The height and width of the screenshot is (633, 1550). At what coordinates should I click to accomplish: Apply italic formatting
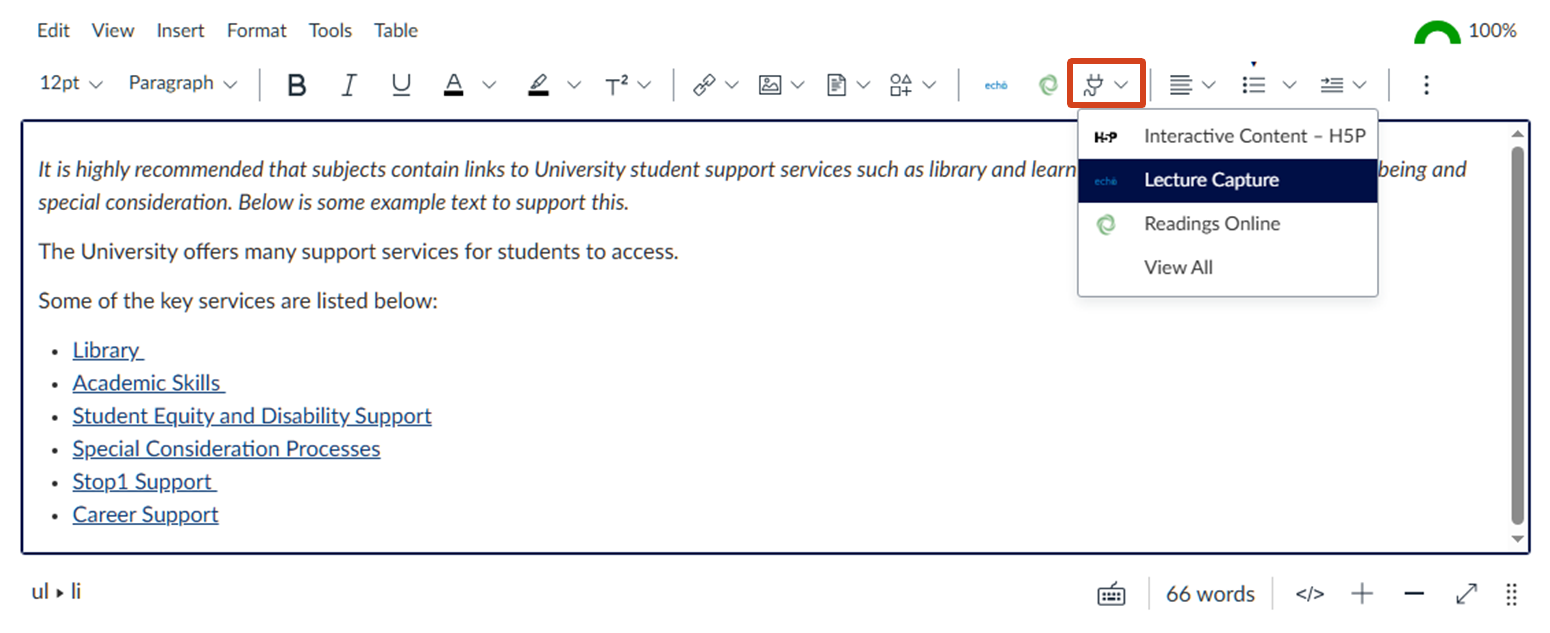[348, 85]
